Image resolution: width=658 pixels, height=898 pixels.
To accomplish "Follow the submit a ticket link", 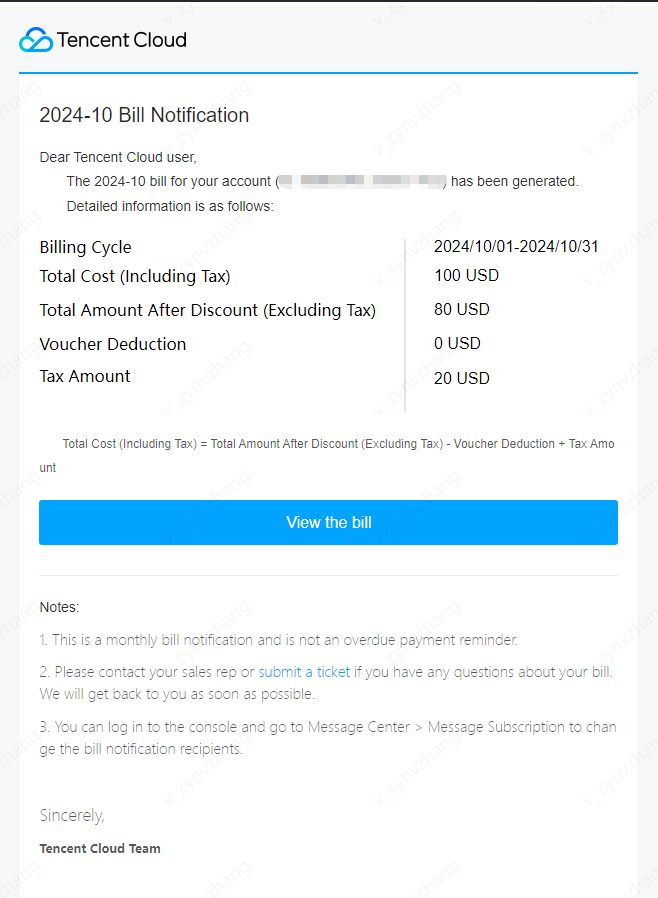I will pos(304,672).
